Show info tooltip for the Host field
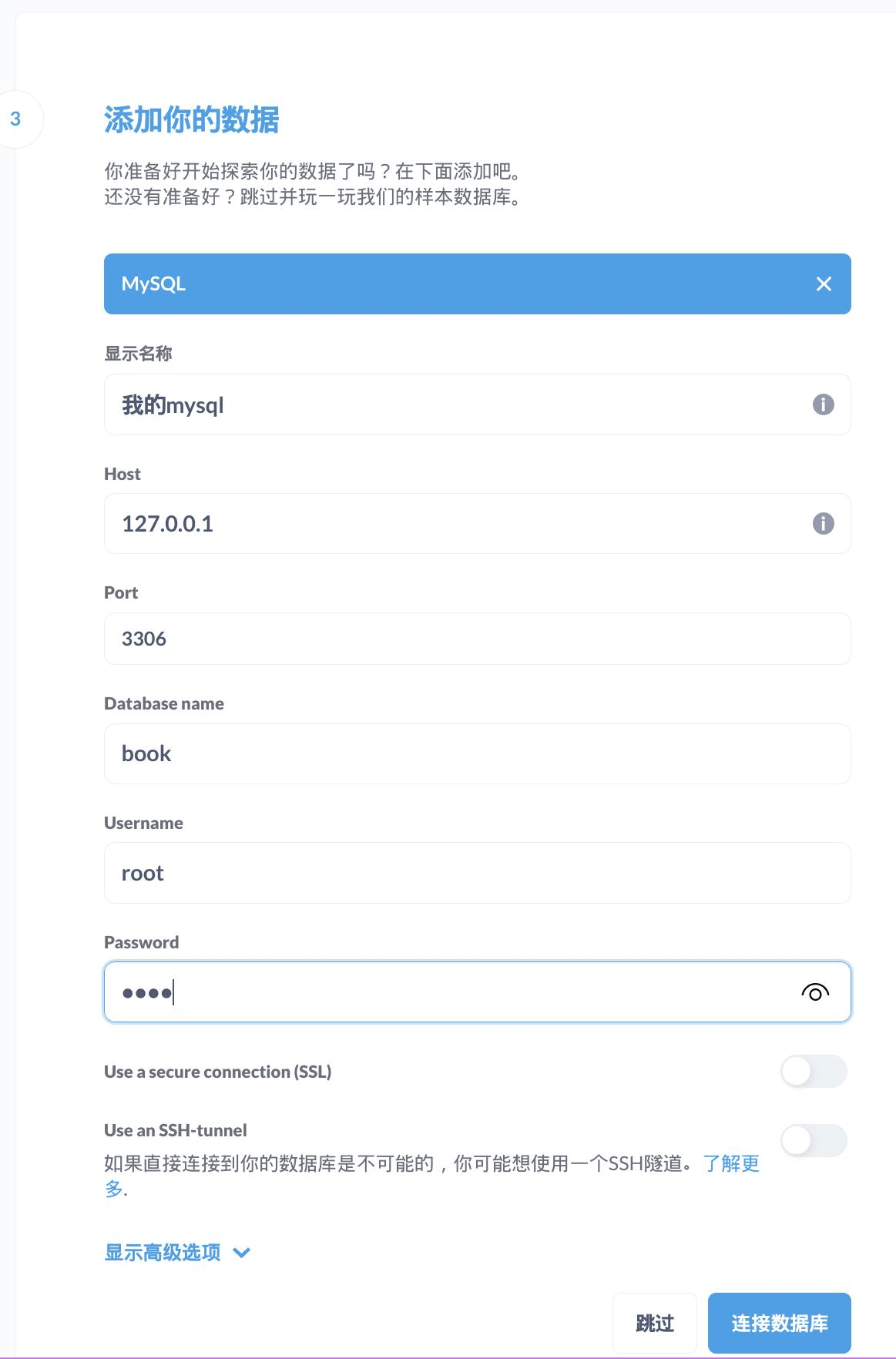 (824, 524)
